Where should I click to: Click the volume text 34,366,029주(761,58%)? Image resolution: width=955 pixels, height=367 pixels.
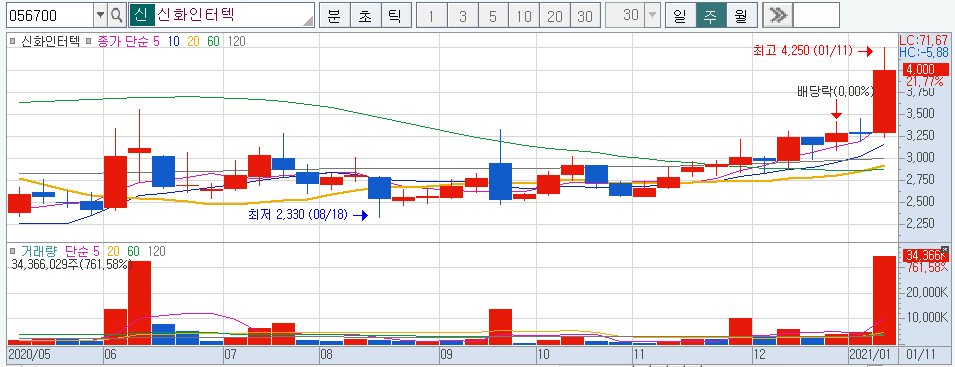point(72,264)
